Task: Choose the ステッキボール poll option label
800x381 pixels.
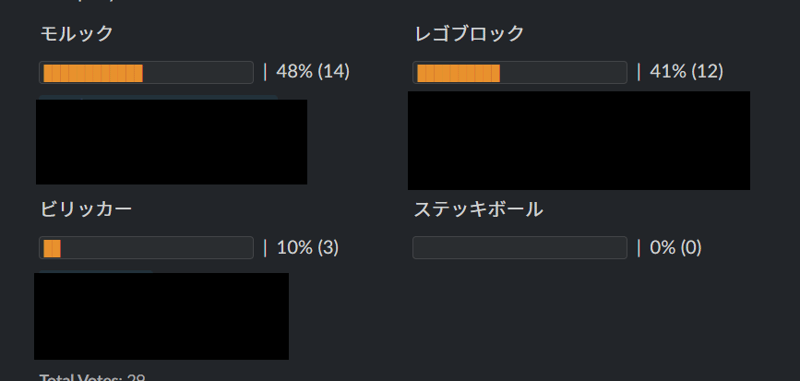Action: pyautogui.click(x=478, y=209)
